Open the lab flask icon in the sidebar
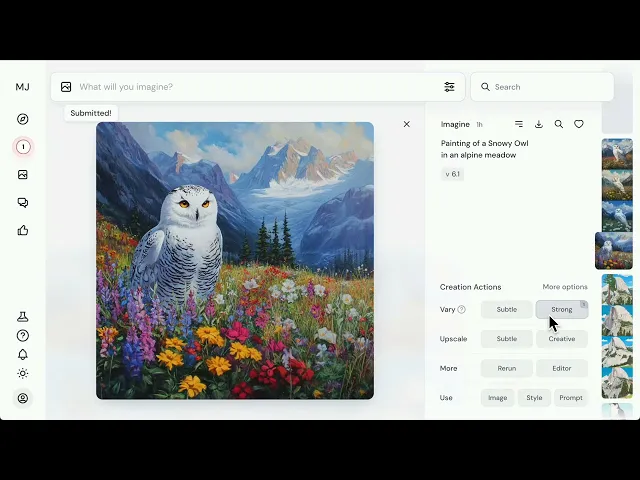Screen dimensions: 640x480 pyautogui.click(x=23, y=317)
